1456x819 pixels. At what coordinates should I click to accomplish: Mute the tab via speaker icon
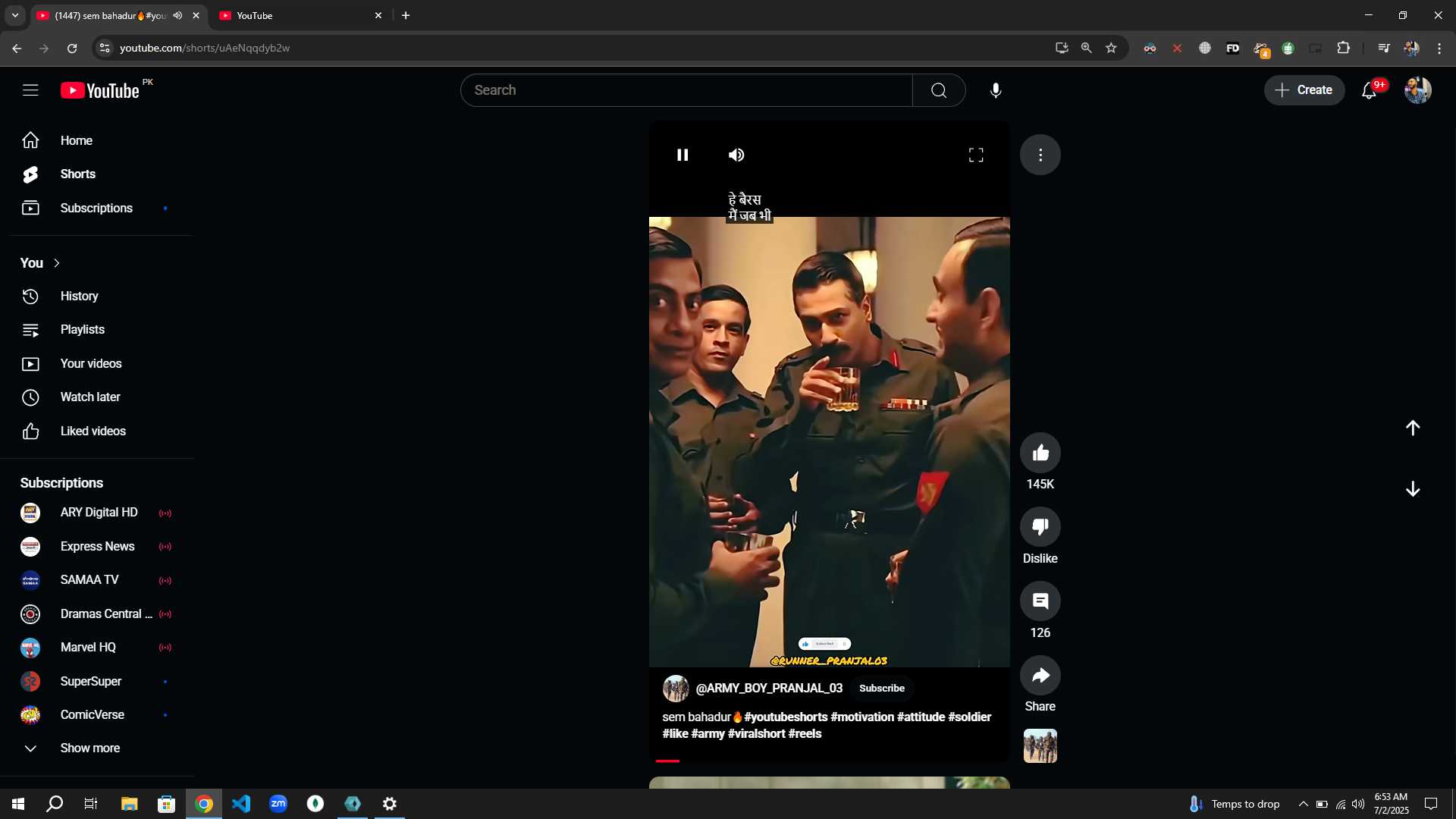pos(177,15)
